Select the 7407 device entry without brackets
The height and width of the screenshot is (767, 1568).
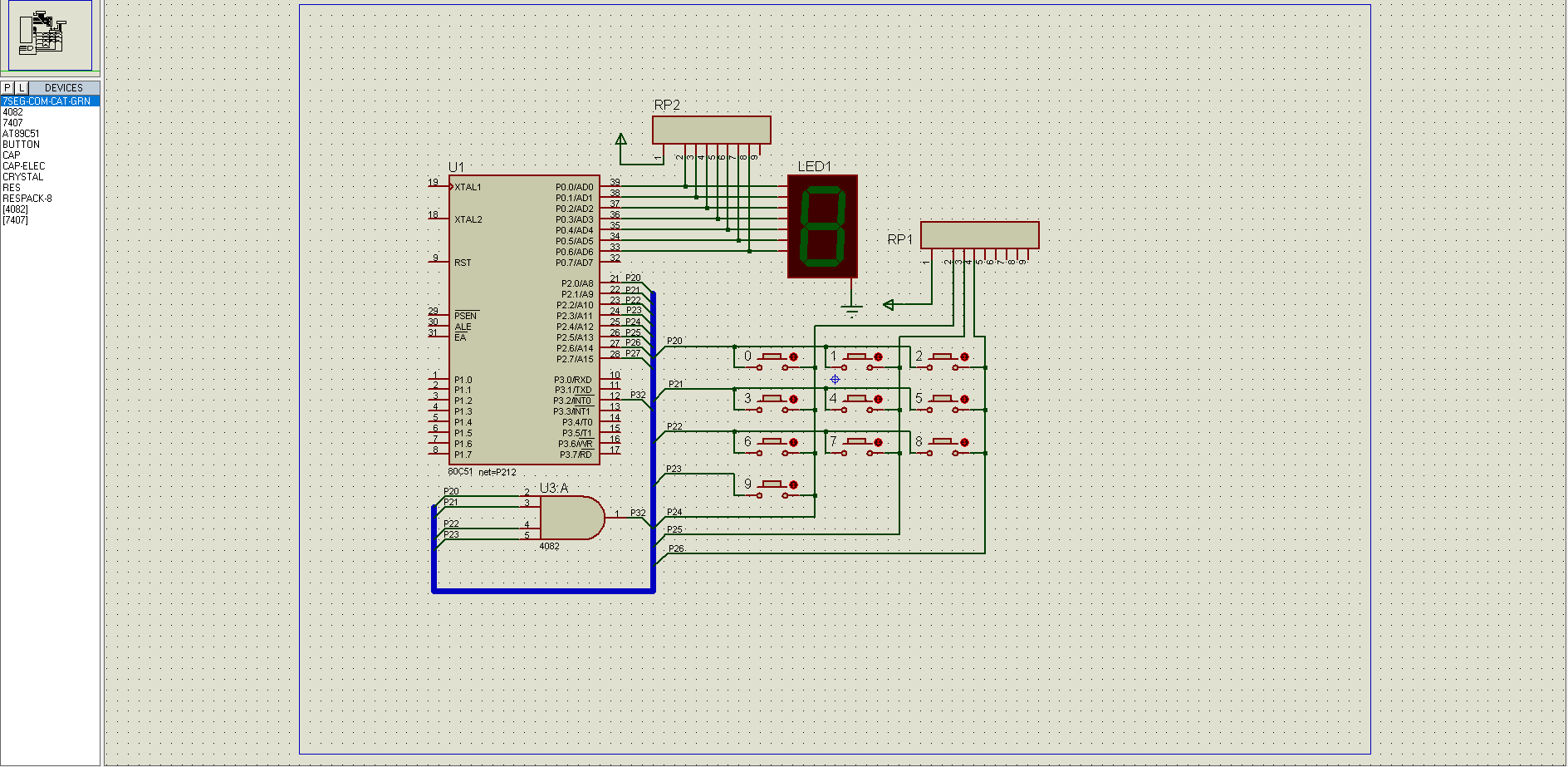(x=12, y=123)
